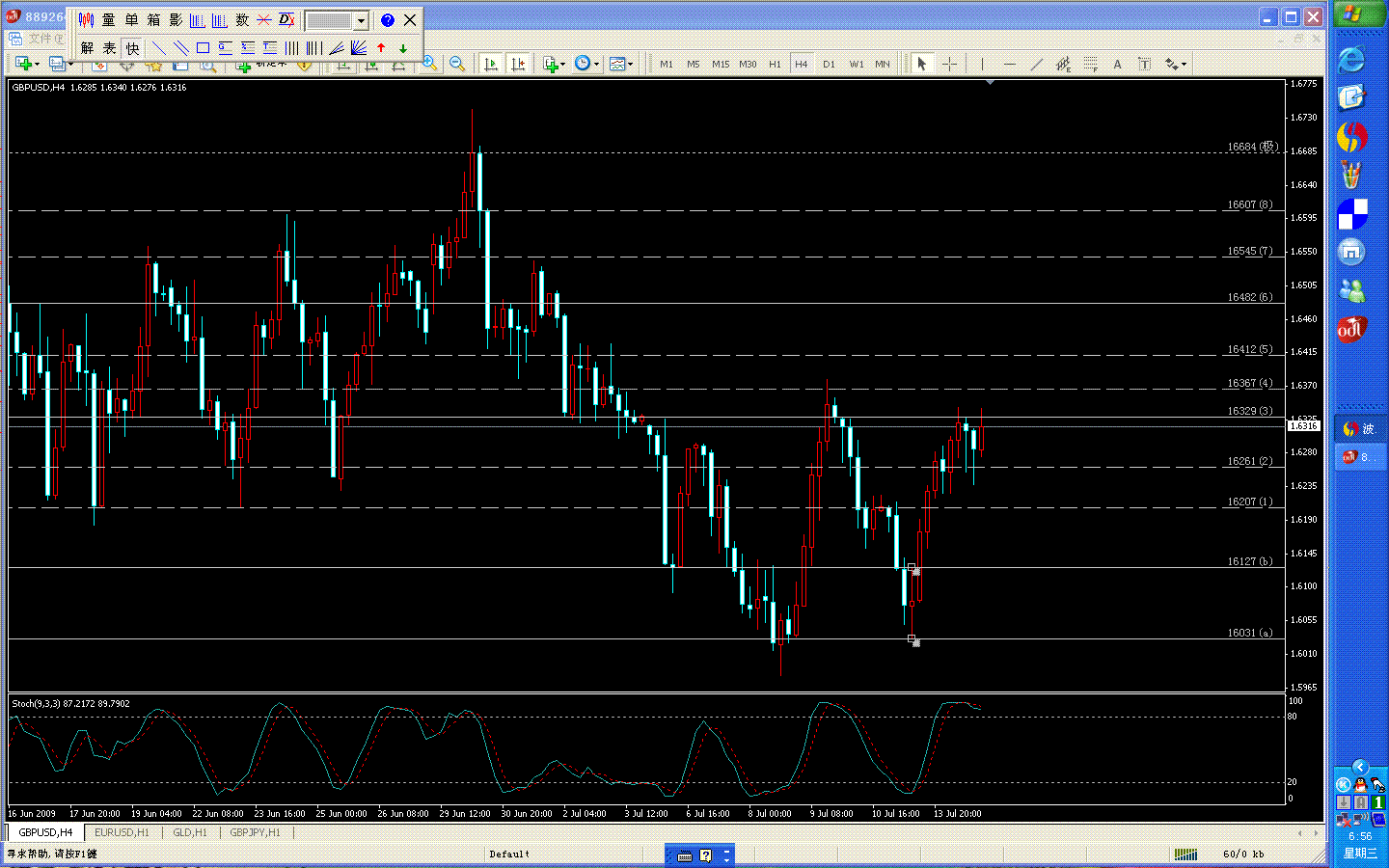Image resolution: width=1389 pixels, height=868 pixels.
Task: Switch to GBPJPY,H1 chart tab
Action: click(255, 832)
